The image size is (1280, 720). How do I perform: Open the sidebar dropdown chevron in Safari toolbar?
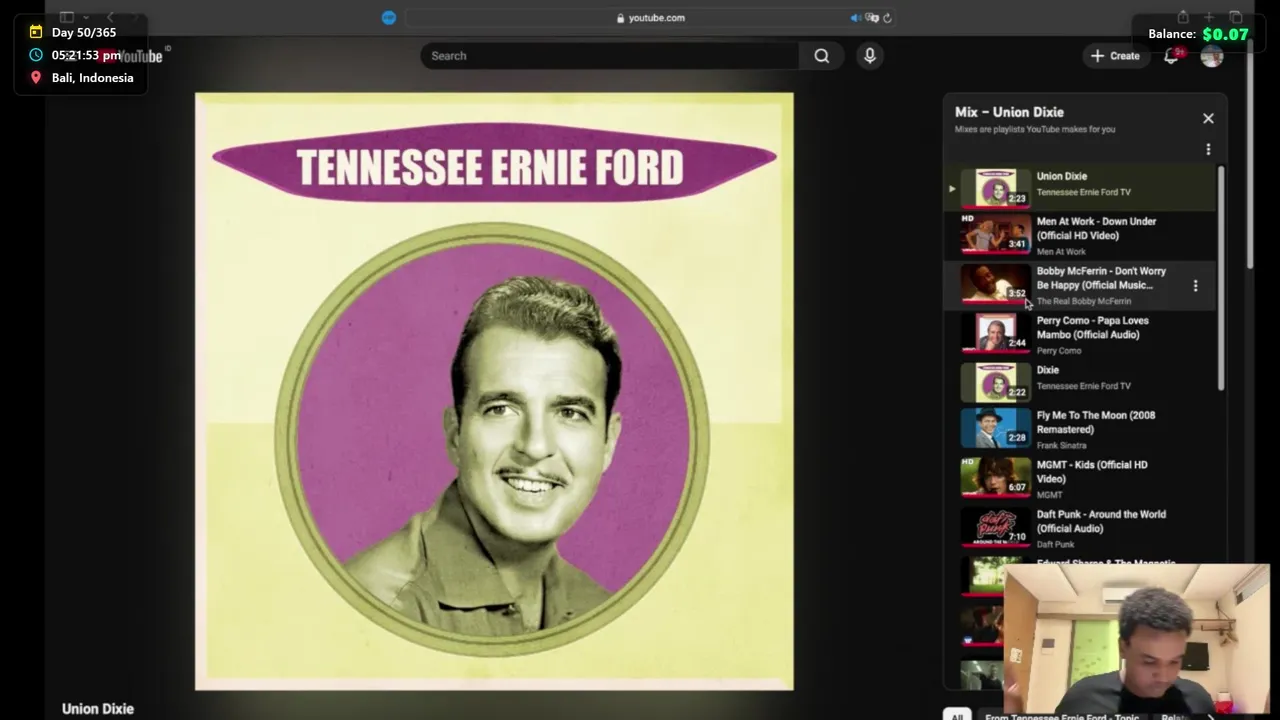pyautogui.click(x=85, y=17)
